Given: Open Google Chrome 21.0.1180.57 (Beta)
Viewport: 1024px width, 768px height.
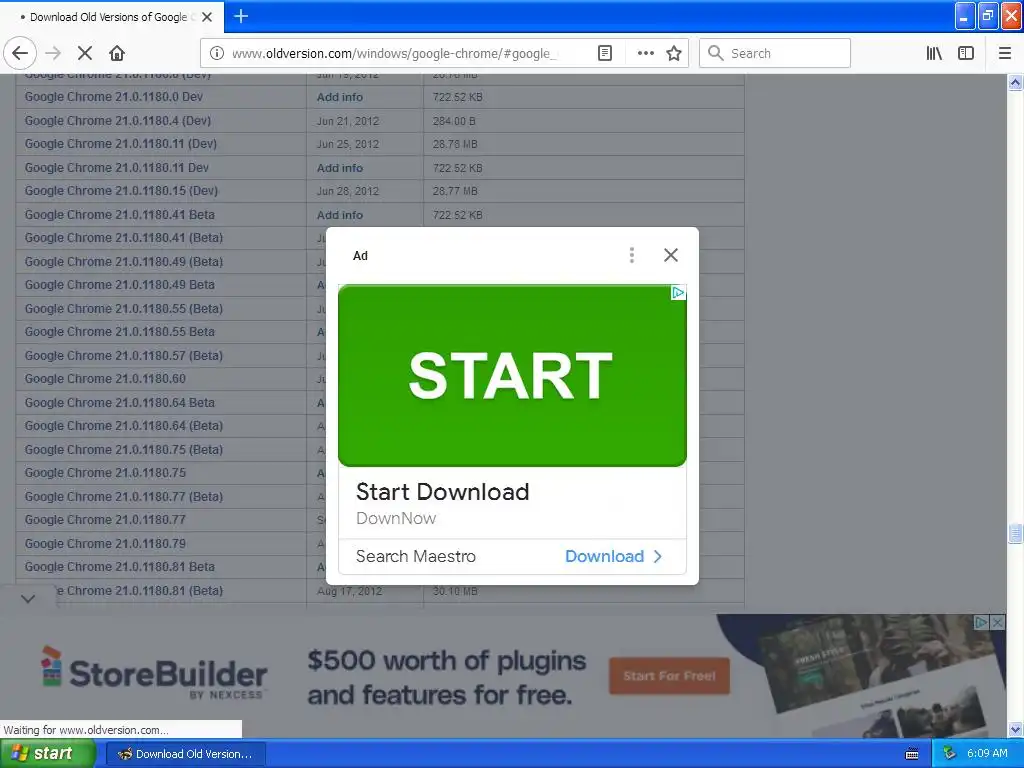Looking at the screenshot, I should (124, 356).
